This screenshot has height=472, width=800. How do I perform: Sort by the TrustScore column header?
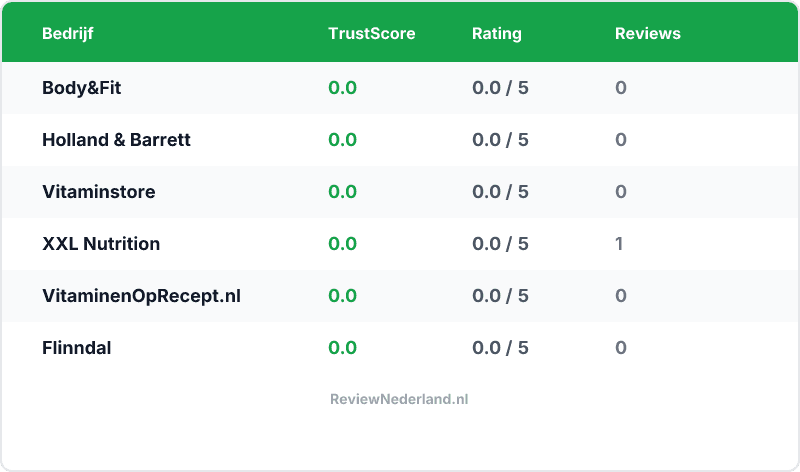tap(371, 33)
